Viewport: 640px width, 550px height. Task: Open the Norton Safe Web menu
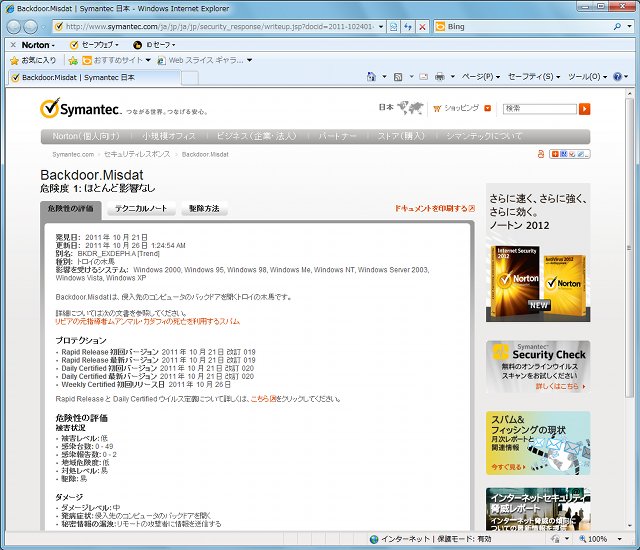(94, 45)
